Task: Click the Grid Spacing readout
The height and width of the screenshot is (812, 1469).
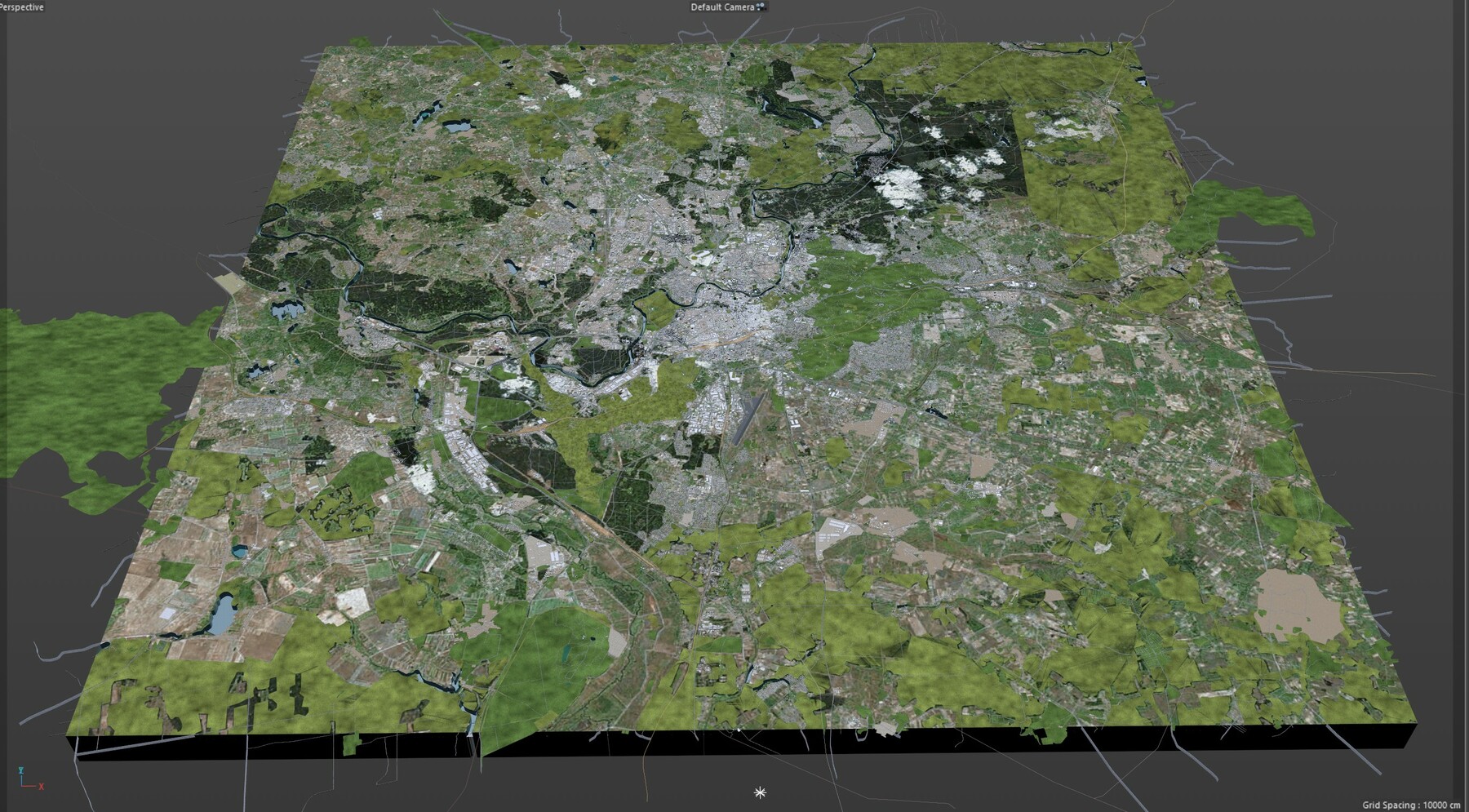Action: tap(1411, 805)
